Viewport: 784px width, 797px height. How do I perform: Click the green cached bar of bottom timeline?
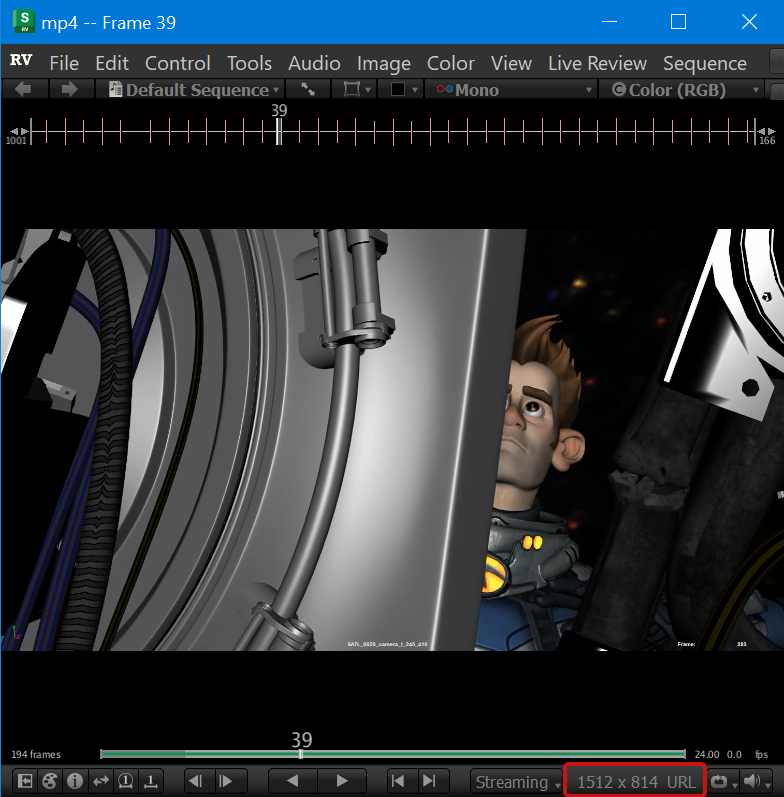click(x=393, y=754)
